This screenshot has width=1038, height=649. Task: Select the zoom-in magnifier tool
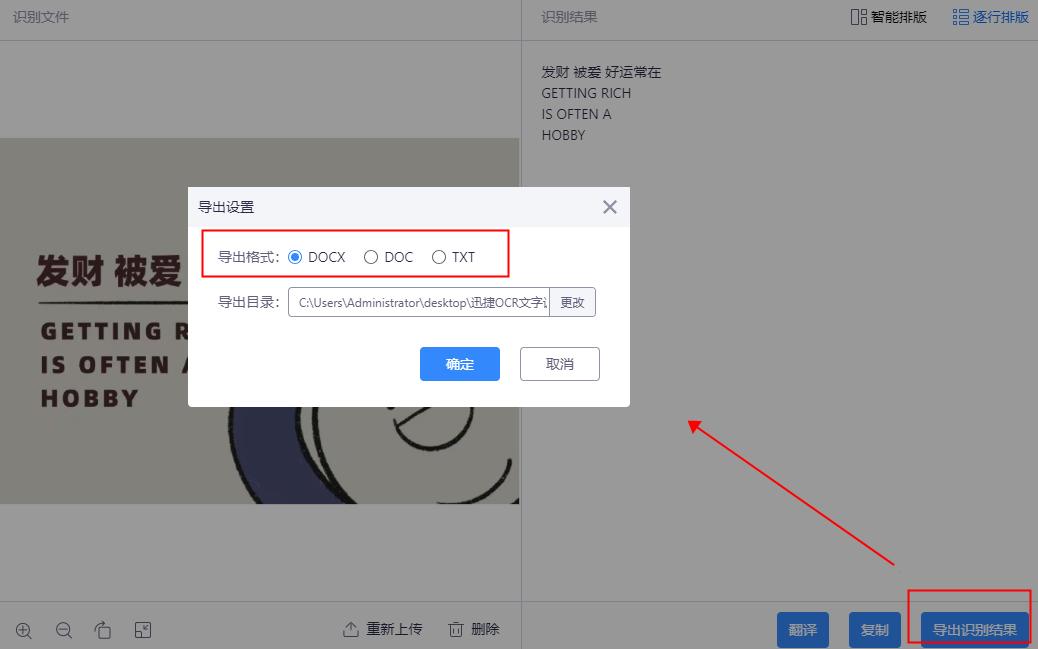click(23, 630)
